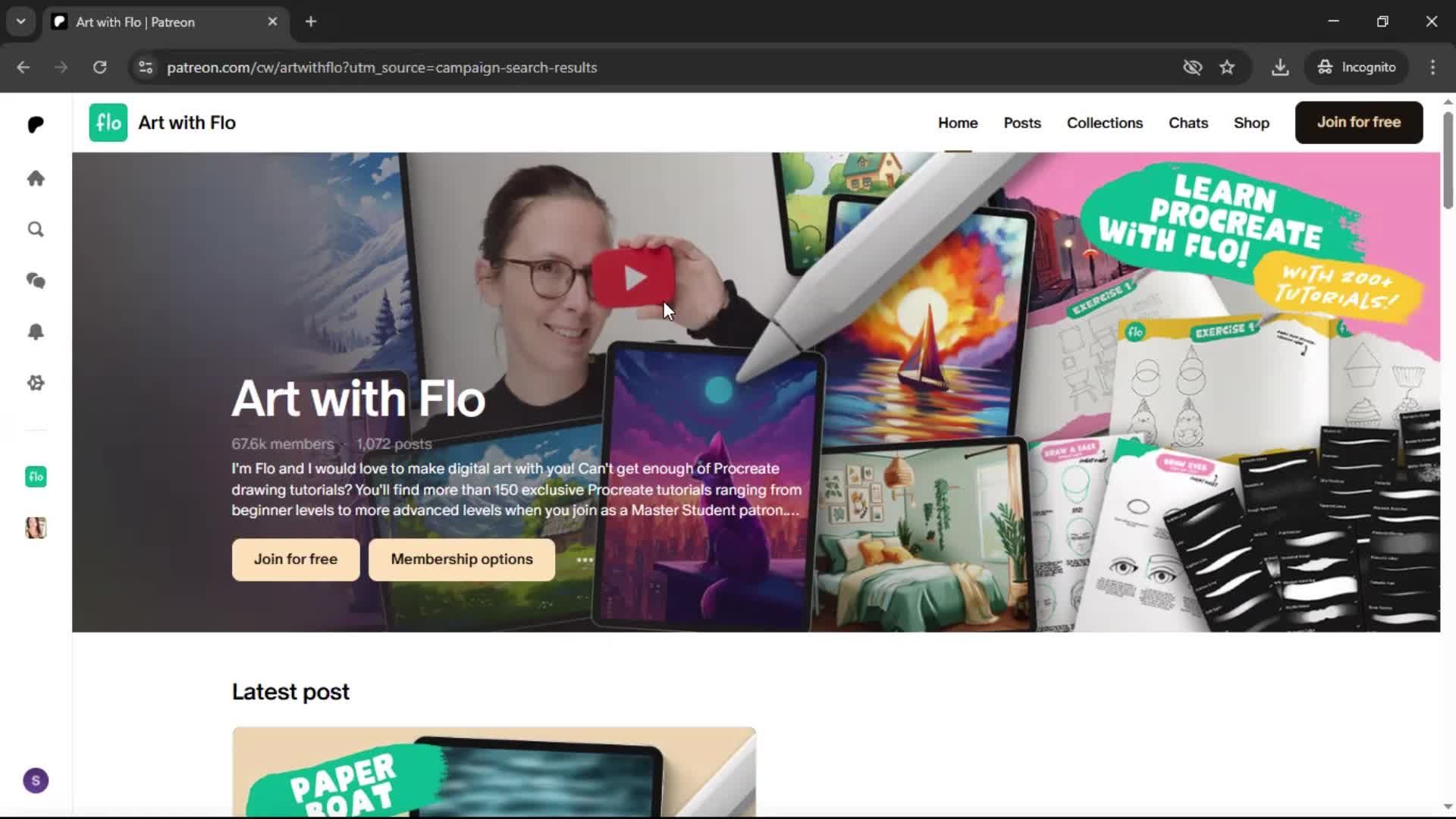Open the Paper Boat latest post thumbnail

(494, 772)
